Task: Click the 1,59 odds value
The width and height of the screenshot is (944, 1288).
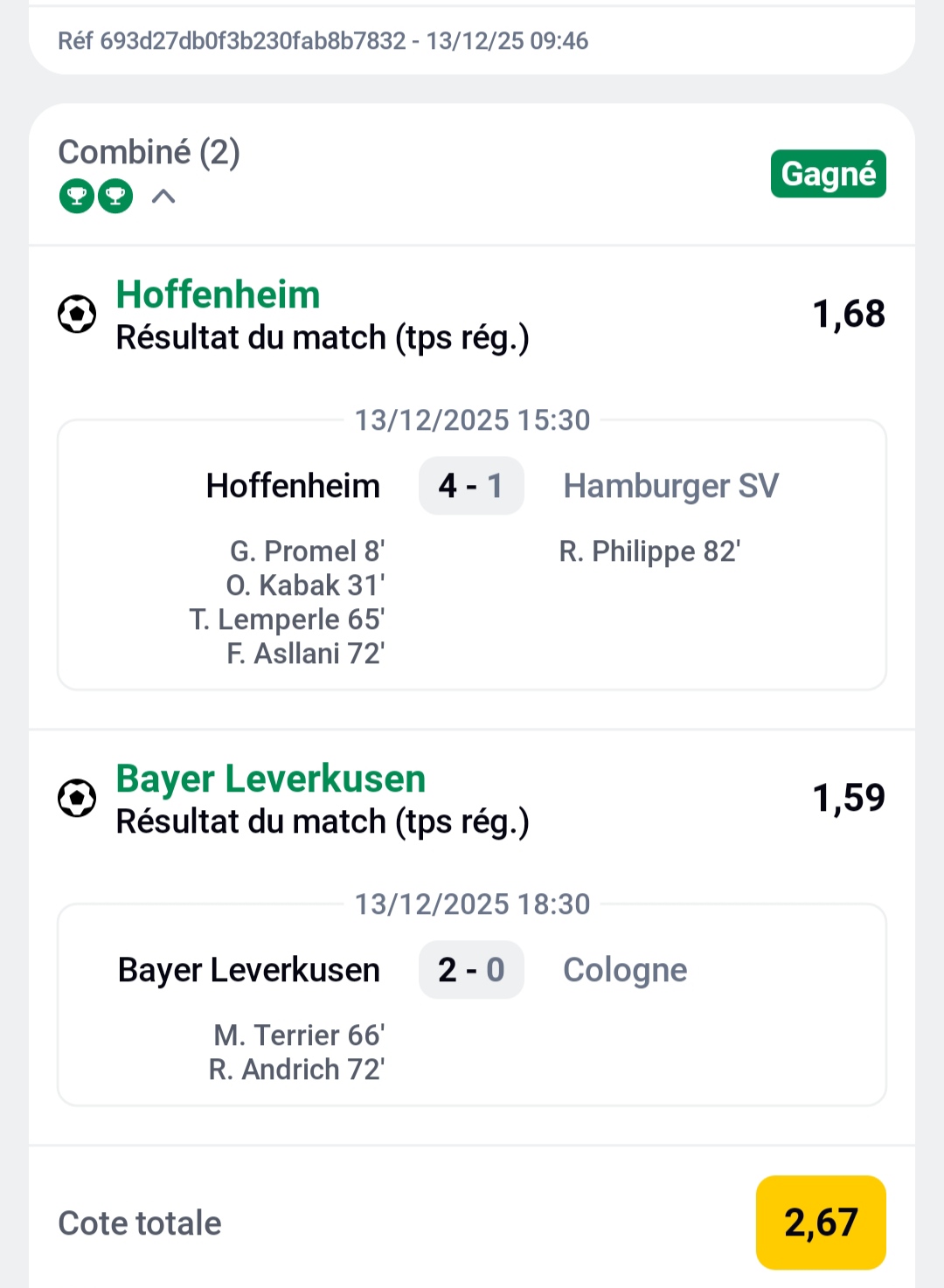Action: (849, 798)
